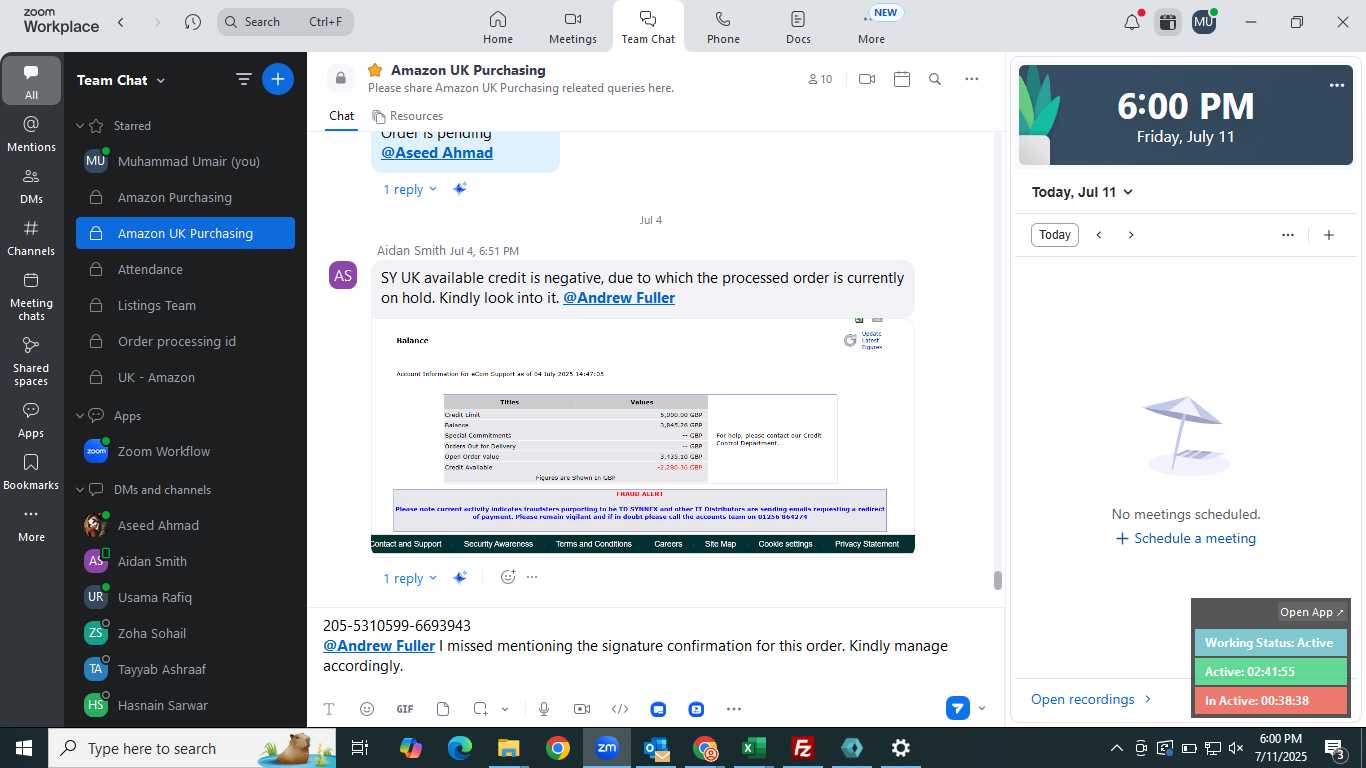The image size is (1366, 768).
Task: Send the message with blue arrow
Action: point(958,708)
